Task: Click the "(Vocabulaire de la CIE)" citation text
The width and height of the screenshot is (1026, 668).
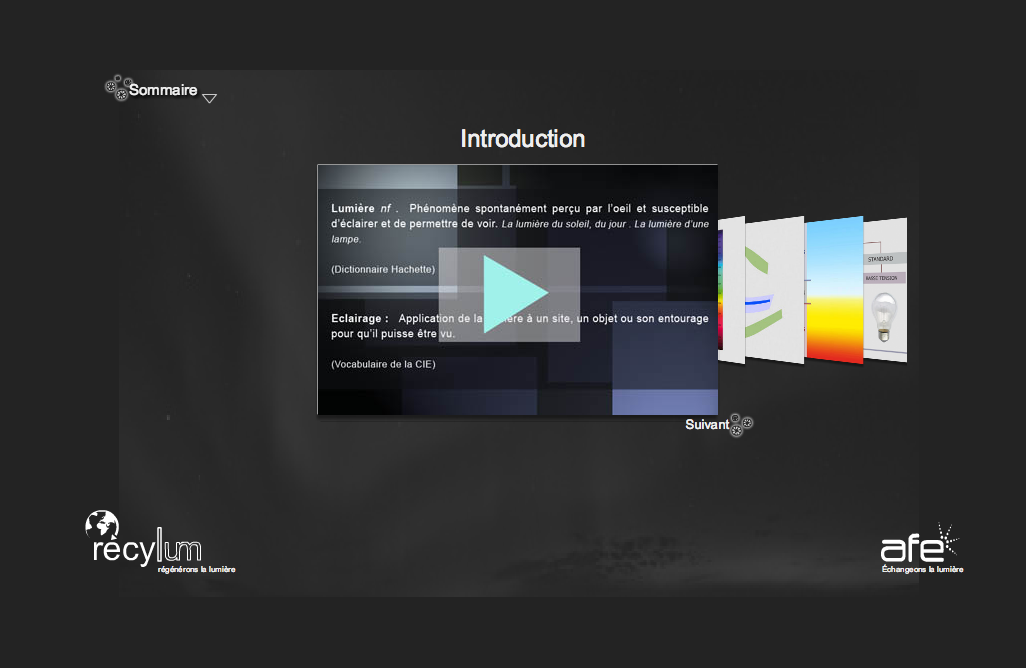Action: point(383,364)
